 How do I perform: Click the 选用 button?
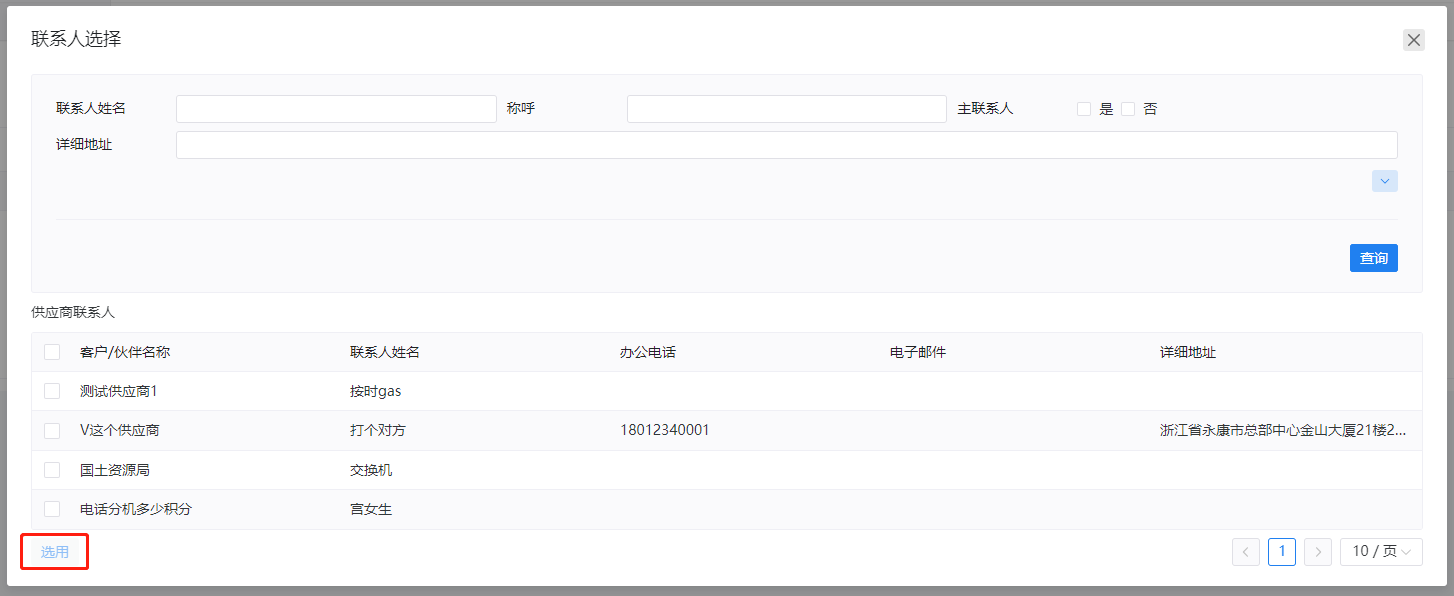55,552
